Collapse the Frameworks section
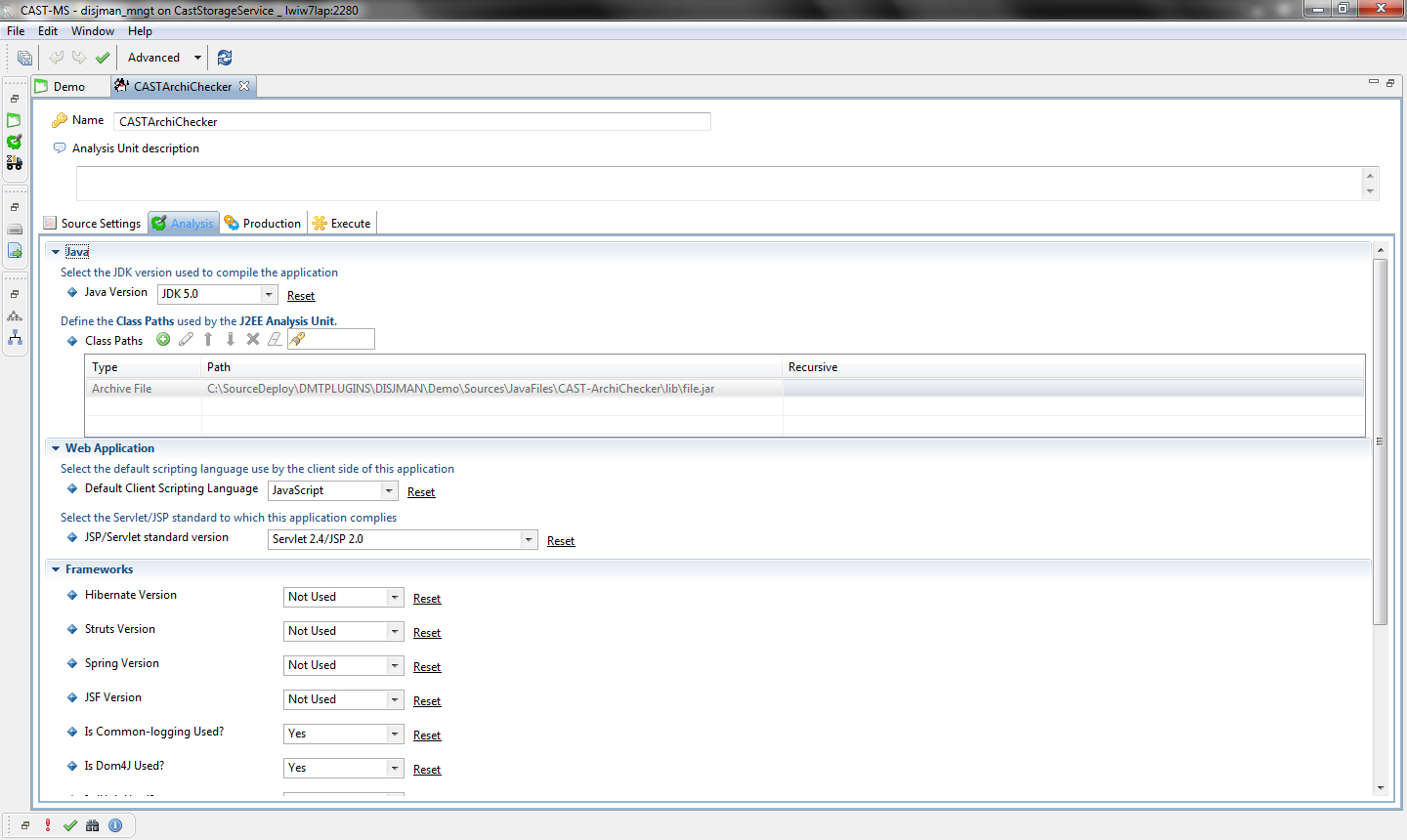The height and width of the screenshot is (840, 1407). 56,569
